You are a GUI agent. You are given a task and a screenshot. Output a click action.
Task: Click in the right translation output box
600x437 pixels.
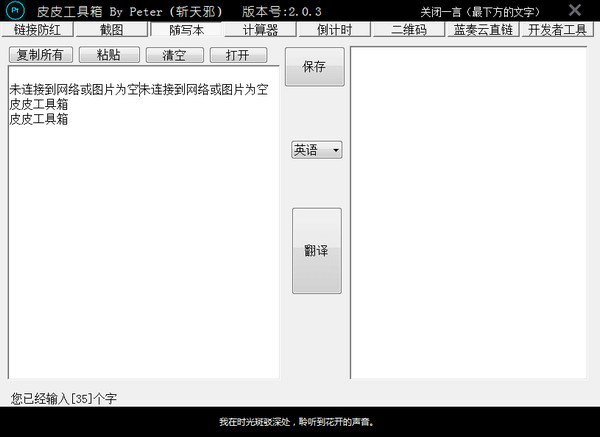click(x=468, y=213)
